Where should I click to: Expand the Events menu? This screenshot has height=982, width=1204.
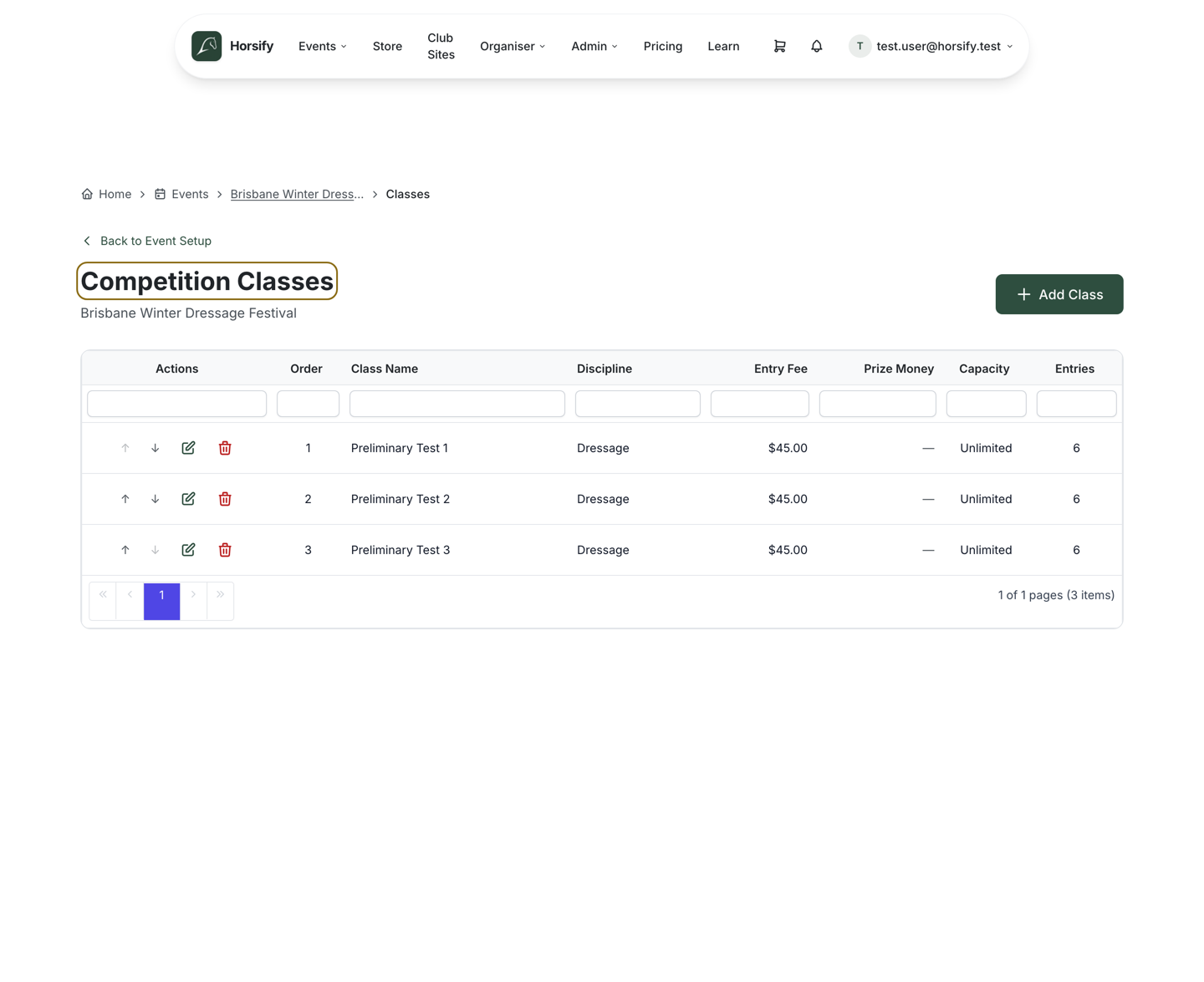[323, 46]
